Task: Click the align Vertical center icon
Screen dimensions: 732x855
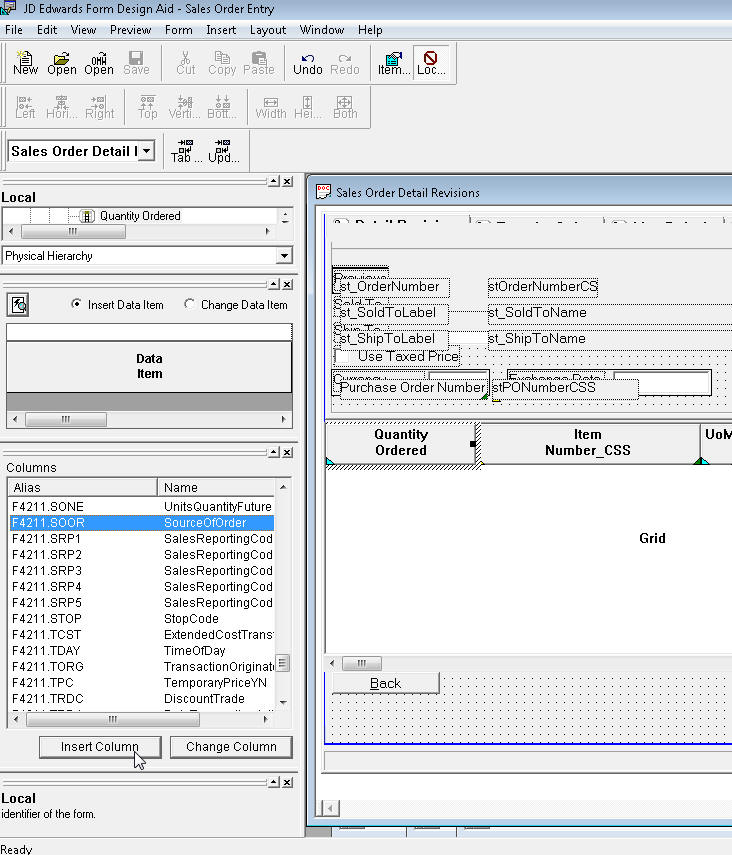Action: click(184, 107)
